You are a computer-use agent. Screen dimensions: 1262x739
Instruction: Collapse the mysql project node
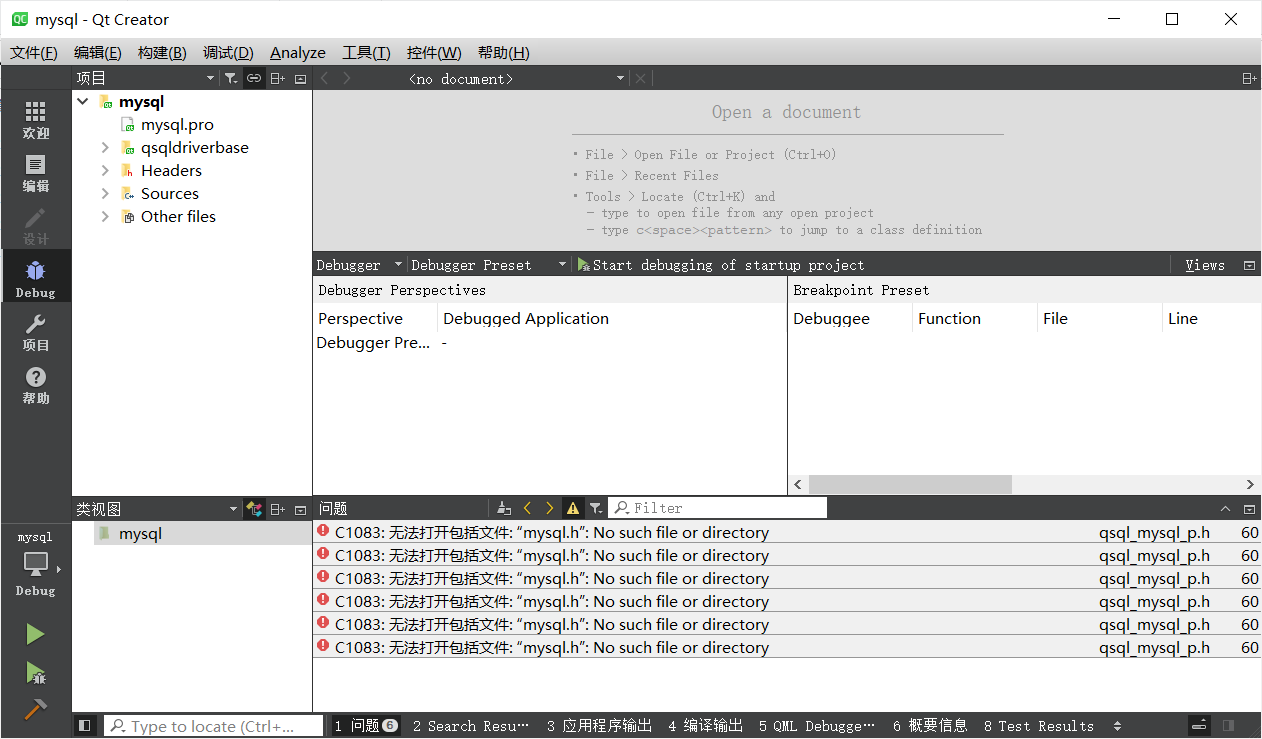click(x=83, y=102)
